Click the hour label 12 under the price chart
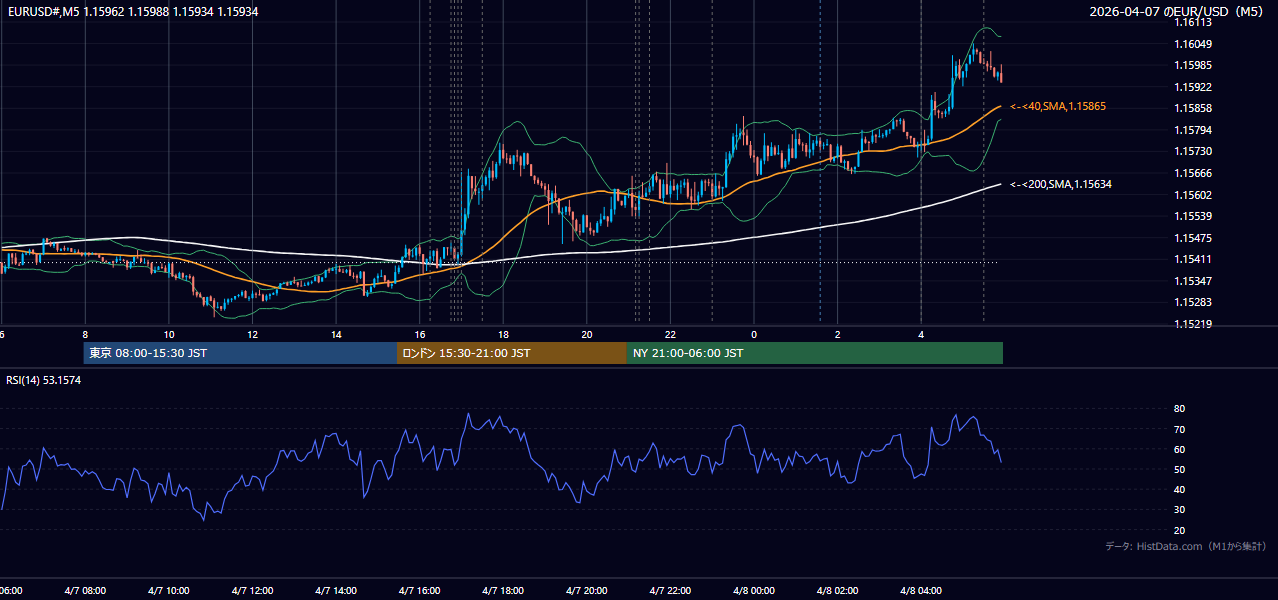This screenshot has width=1278, height=600. (x=253, y=334)
